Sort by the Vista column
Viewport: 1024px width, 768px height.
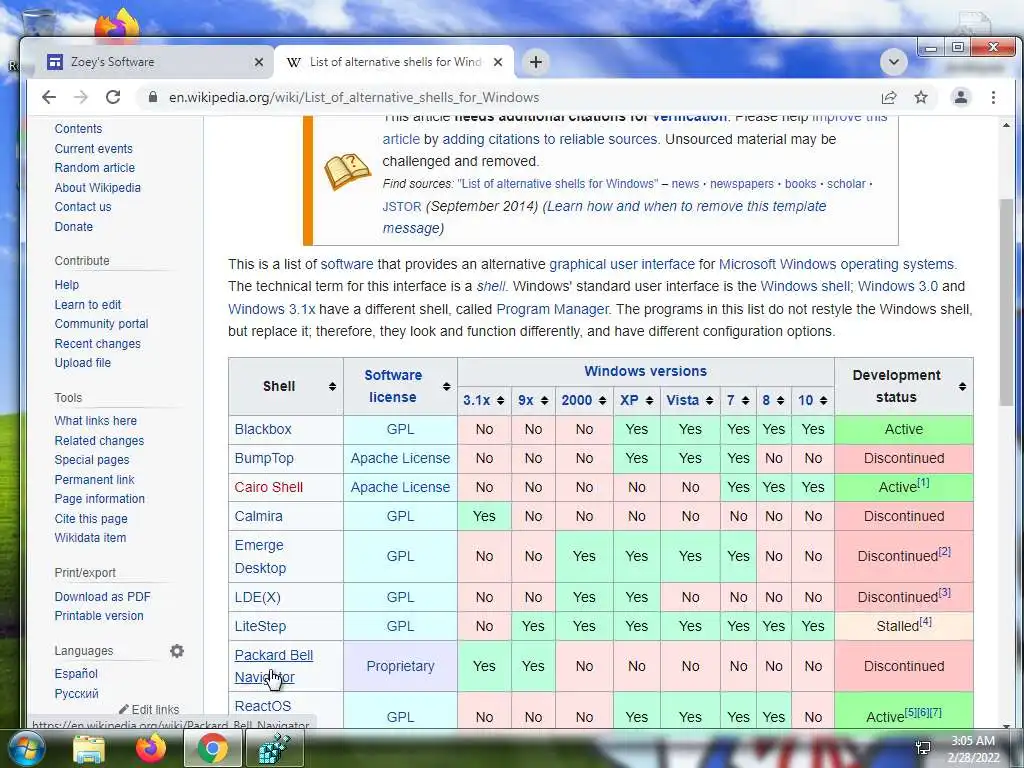click(709, 400)
